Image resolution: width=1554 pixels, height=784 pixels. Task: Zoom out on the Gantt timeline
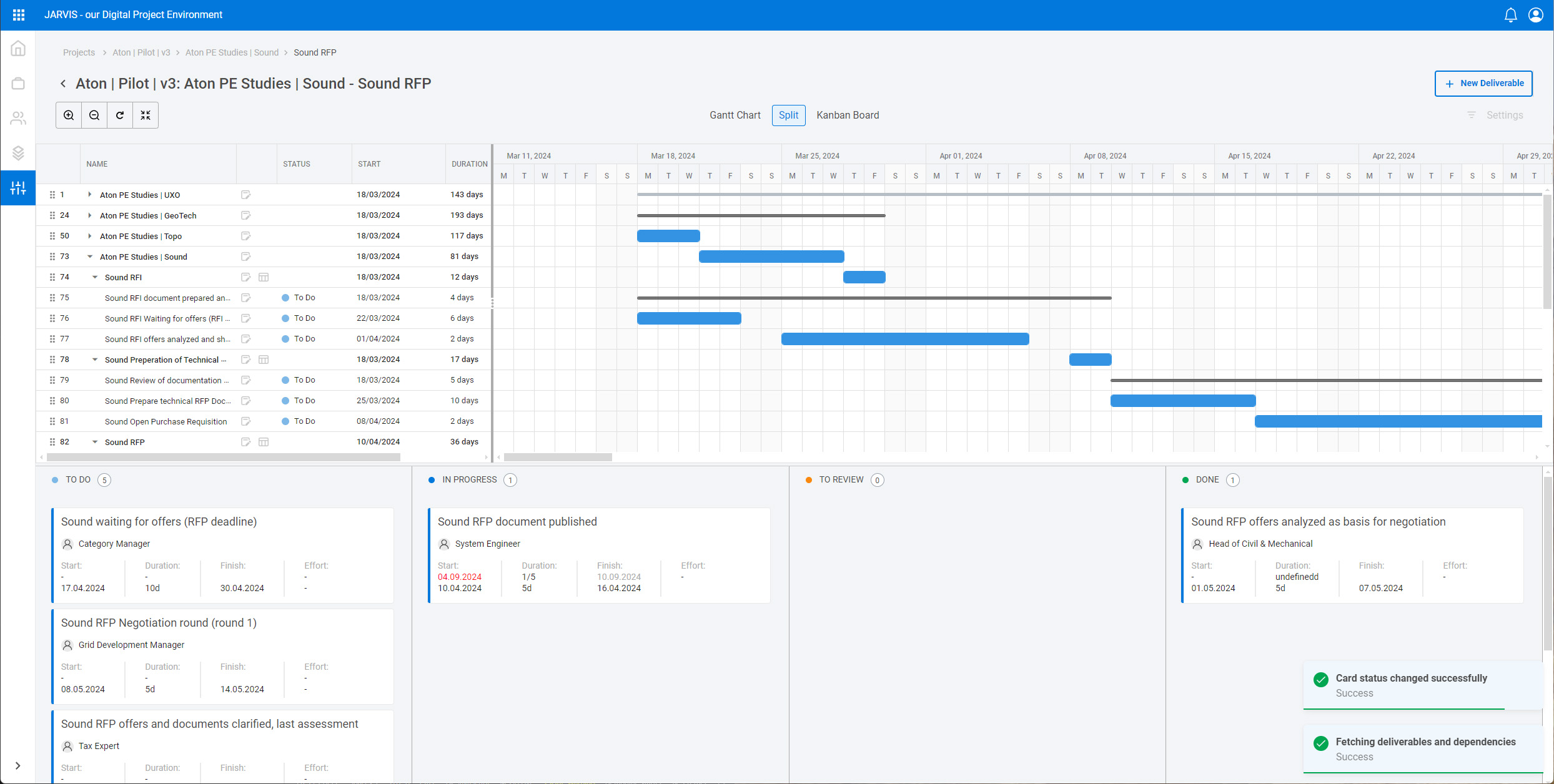pyautogui.click(x=94, y=115)
